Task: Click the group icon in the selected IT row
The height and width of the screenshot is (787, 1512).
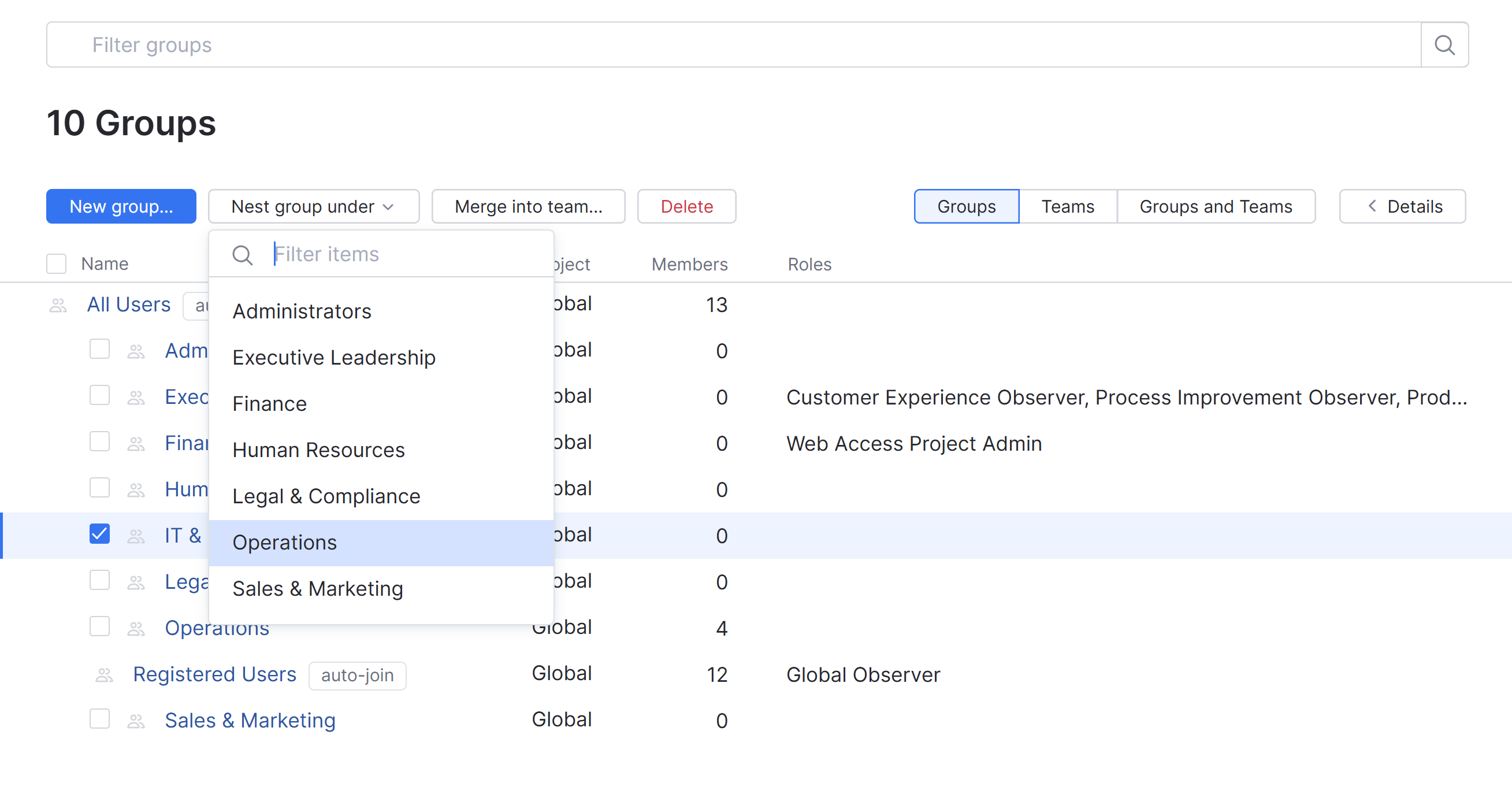Action: pyautogui.click(x=136, y=536)
